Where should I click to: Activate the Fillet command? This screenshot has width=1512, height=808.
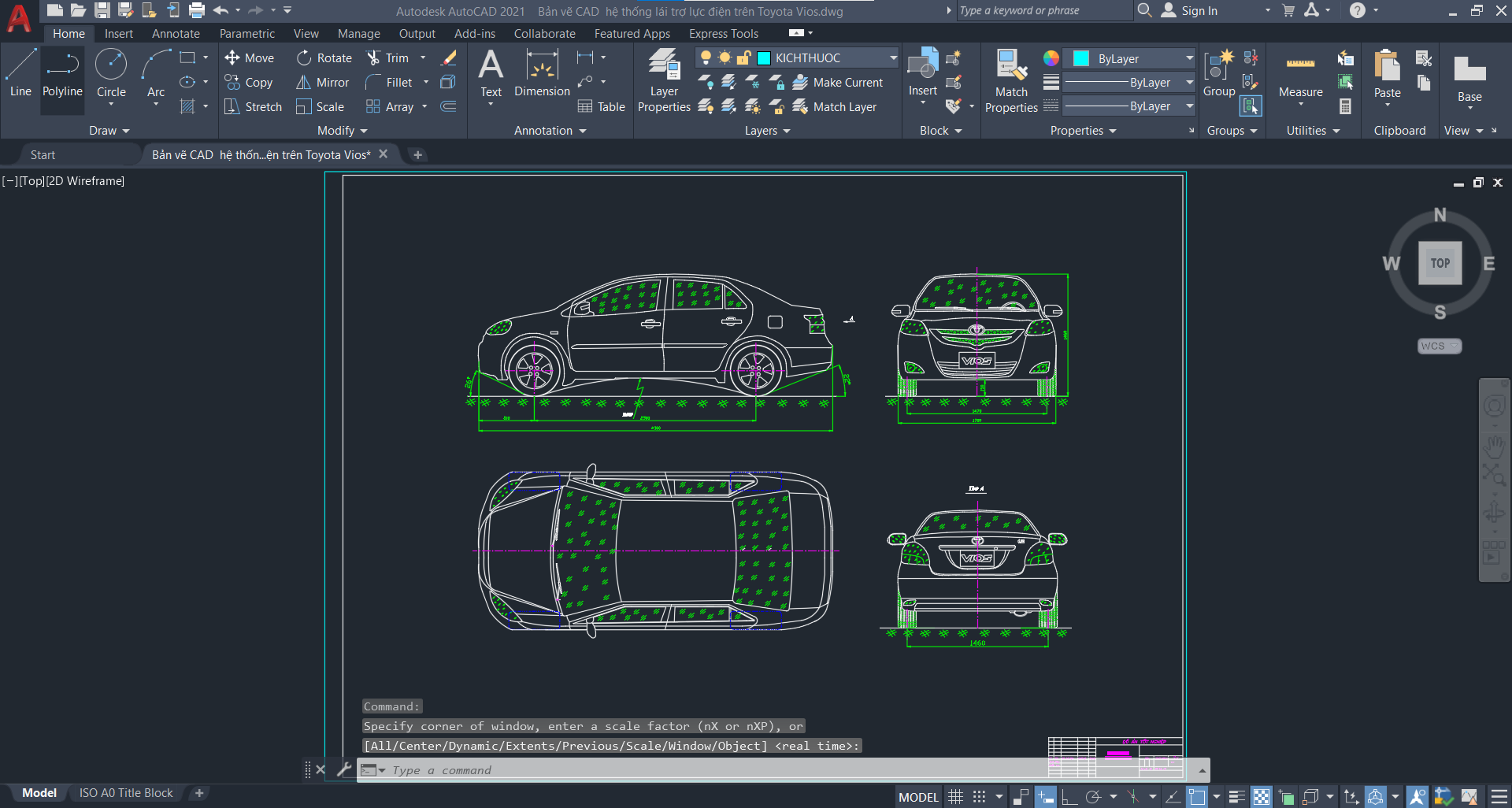[x=389, y=82]
